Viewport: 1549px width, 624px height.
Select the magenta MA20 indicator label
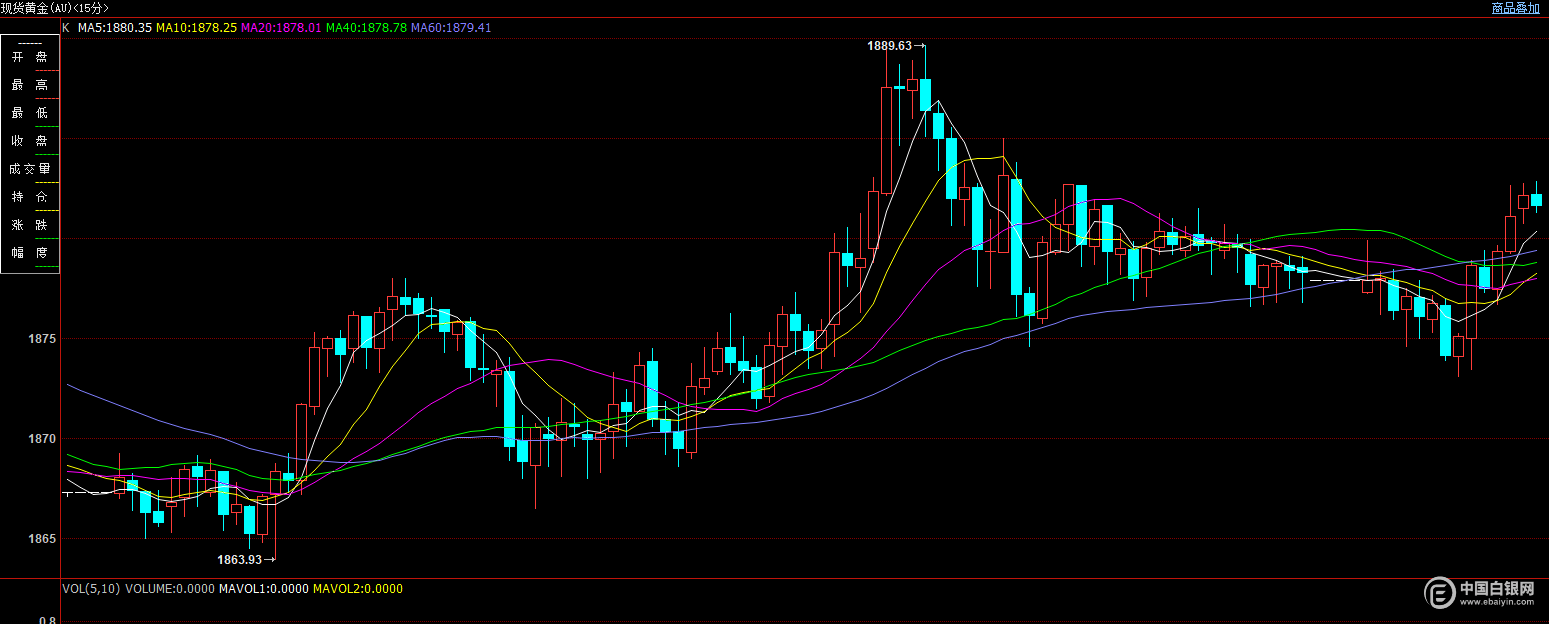pos(281,28)
